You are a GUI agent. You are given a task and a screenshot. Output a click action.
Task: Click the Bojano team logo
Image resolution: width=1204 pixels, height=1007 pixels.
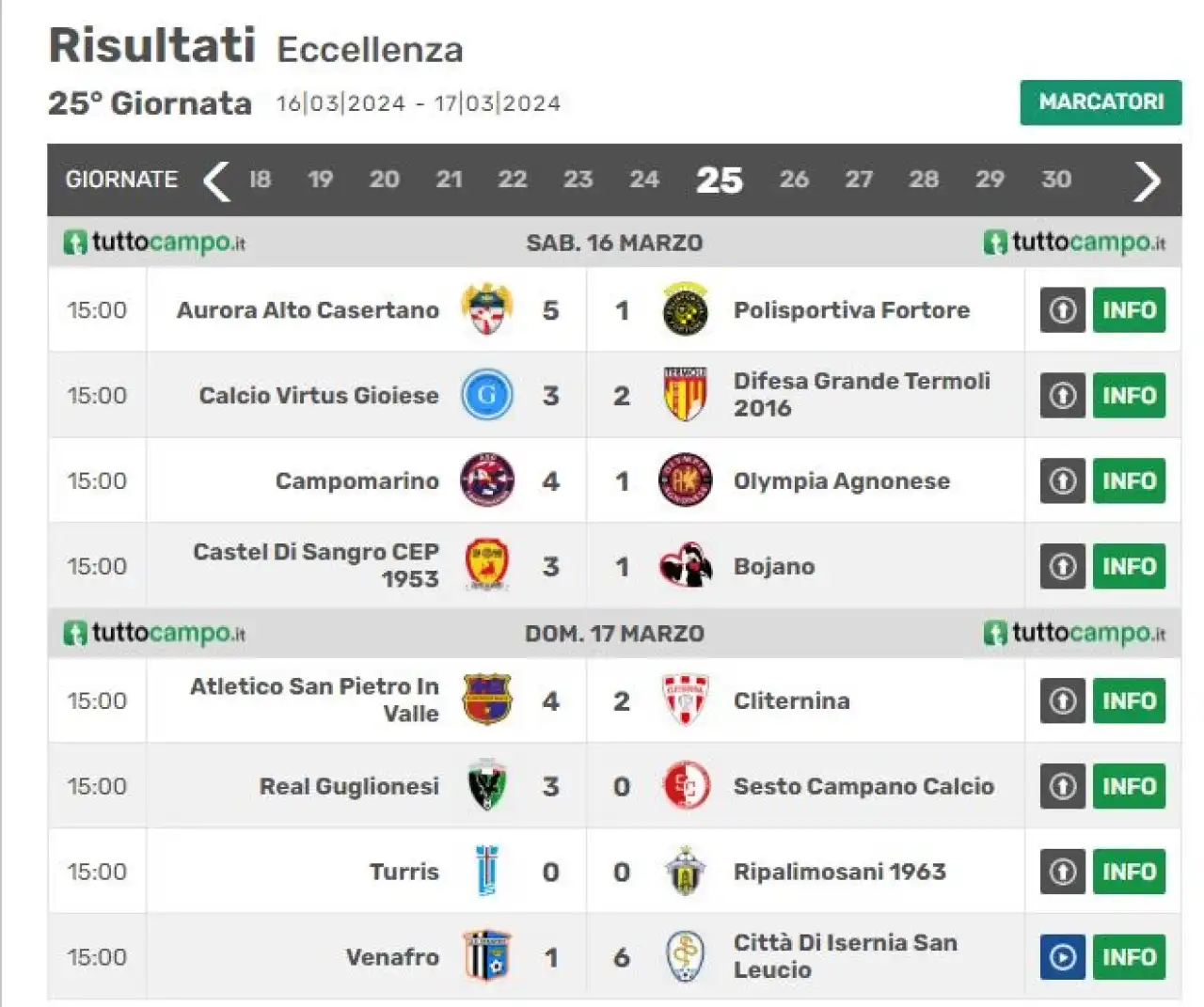(685, 566)
